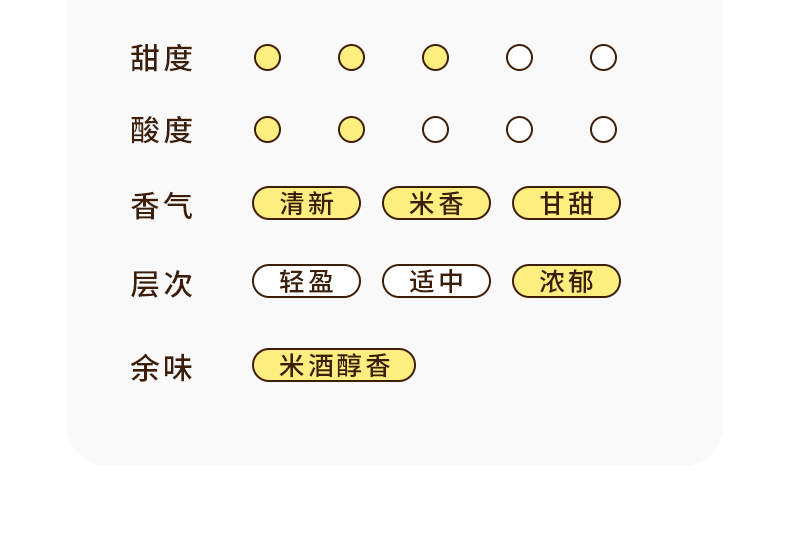Choose the 轻盈 body level
The image size is (790, 556).
tap(306, 281)
